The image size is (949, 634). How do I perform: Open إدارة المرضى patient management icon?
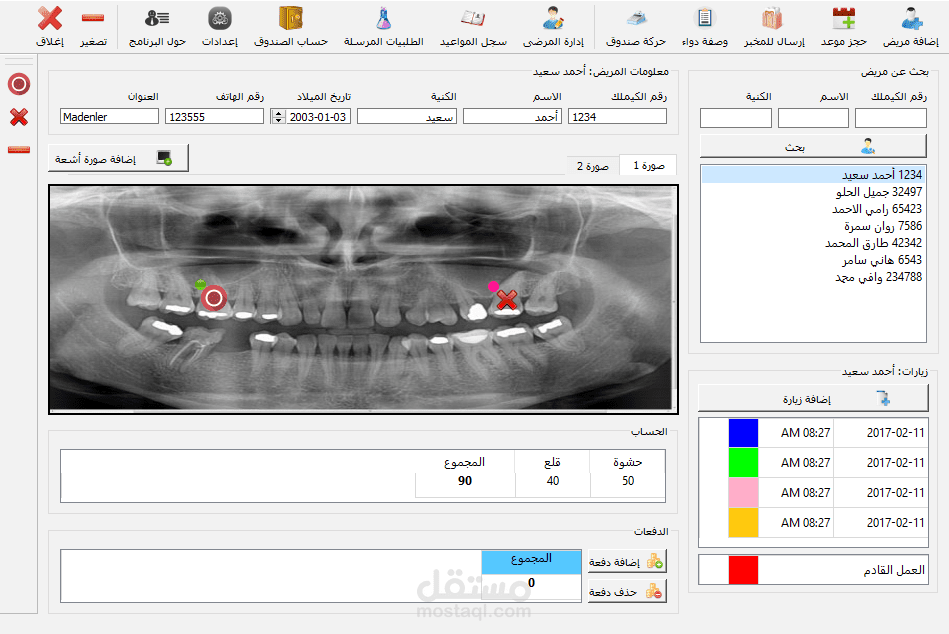click(553, 18)
